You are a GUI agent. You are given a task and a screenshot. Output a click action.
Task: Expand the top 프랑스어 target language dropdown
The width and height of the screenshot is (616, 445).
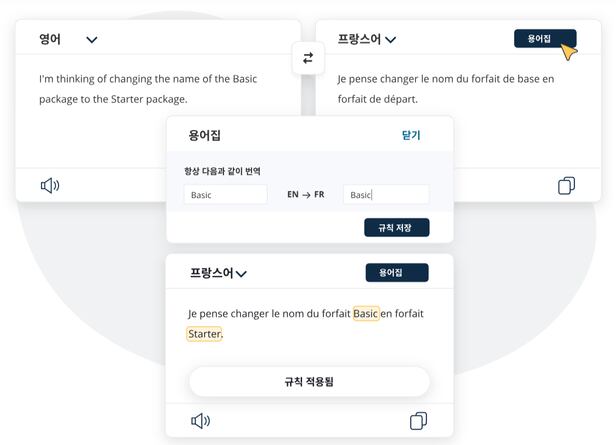click(x=391, y=40)
